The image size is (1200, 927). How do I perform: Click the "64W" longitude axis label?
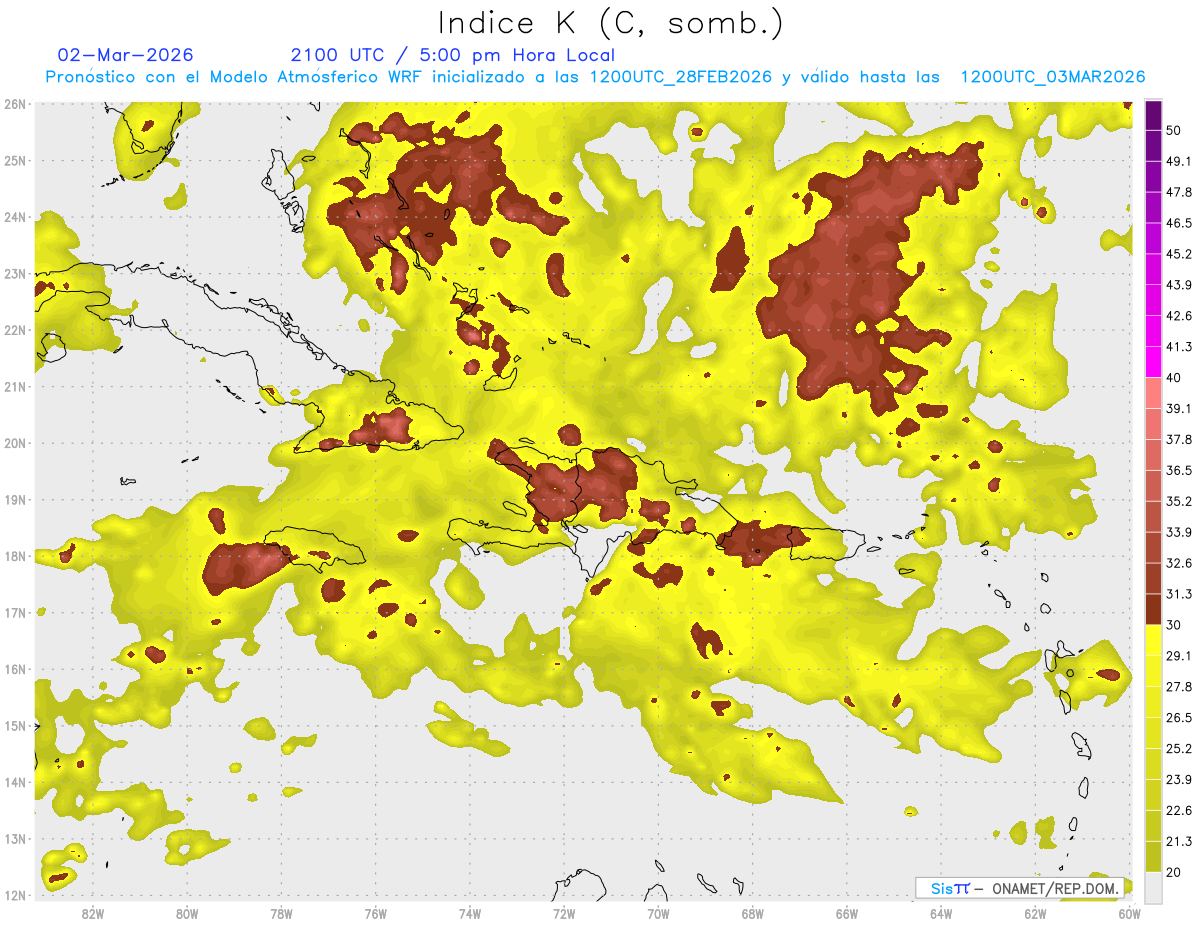[x=941, y=914]
